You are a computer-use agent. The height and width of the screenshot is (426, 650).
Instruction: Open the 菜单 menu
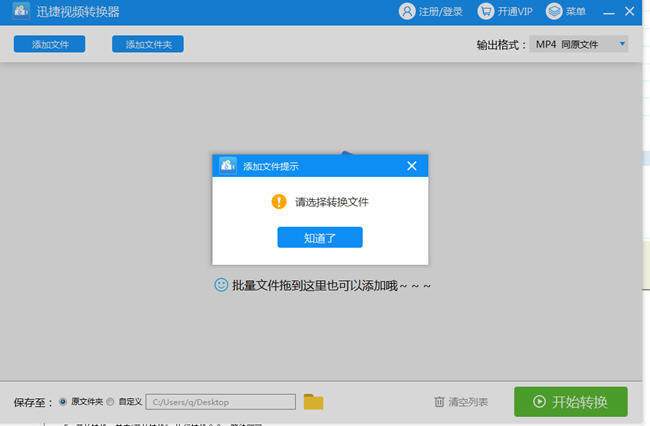tap(565, 11)
